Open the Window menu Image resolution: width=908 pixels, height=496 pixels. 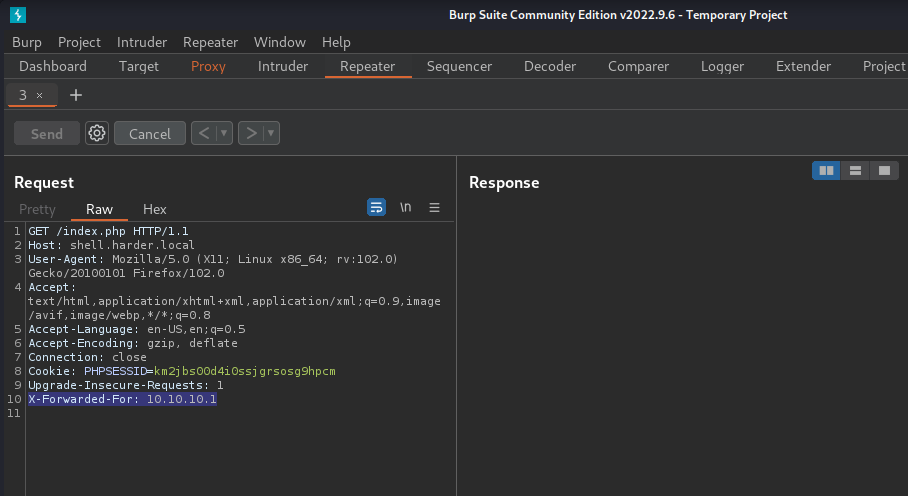280,42
